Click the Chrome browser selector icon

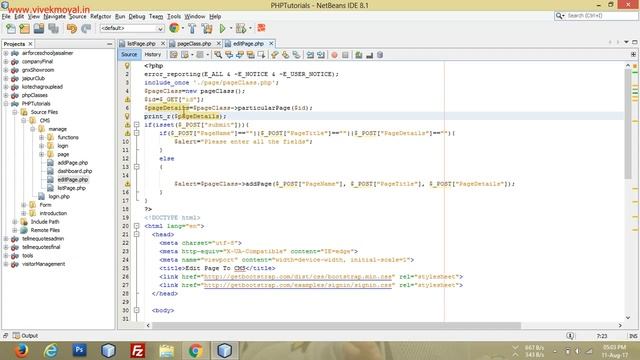click(174, 28)
